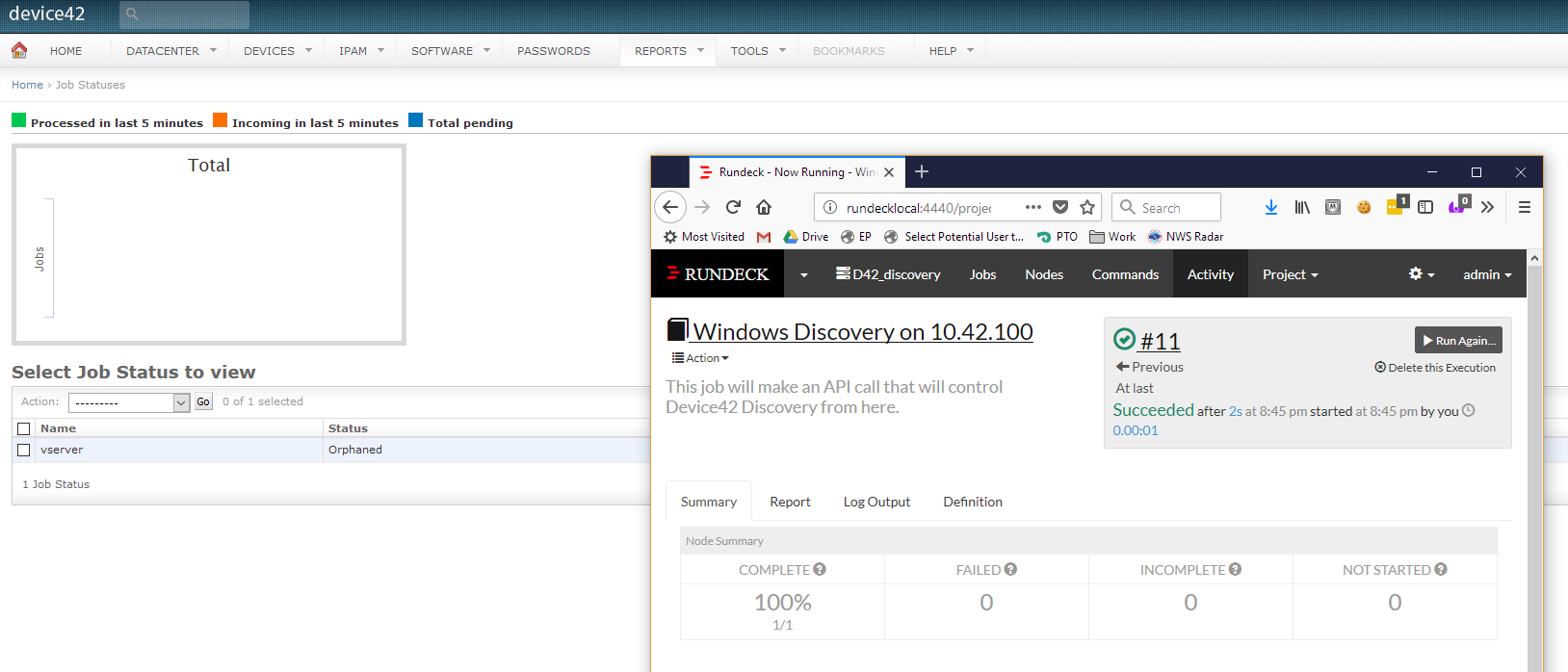
Task: Click the Firefox address bar URL
Action: tap(919, 208)
